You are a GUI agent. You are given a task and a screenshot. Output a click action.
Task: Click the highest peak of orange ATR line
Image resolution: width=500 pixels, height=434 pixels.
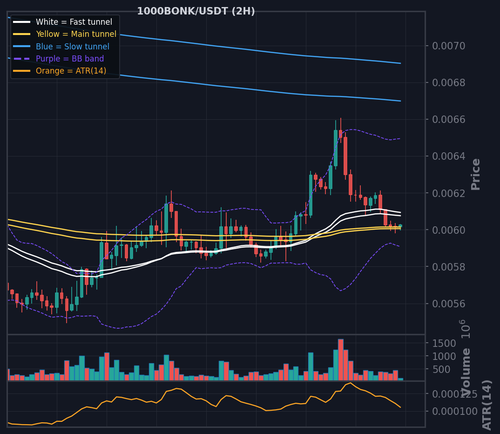(x=350, y=383)
